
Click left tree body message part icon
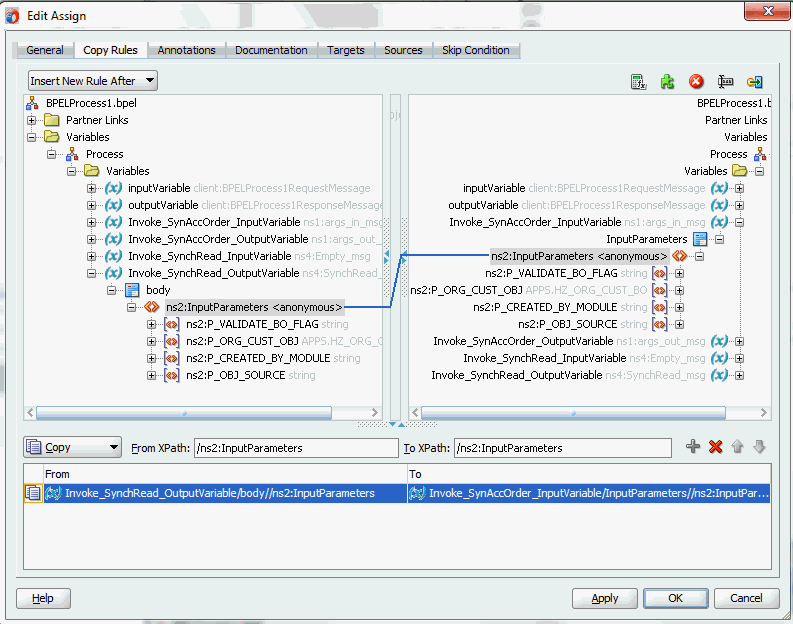[x=132, y=290]
